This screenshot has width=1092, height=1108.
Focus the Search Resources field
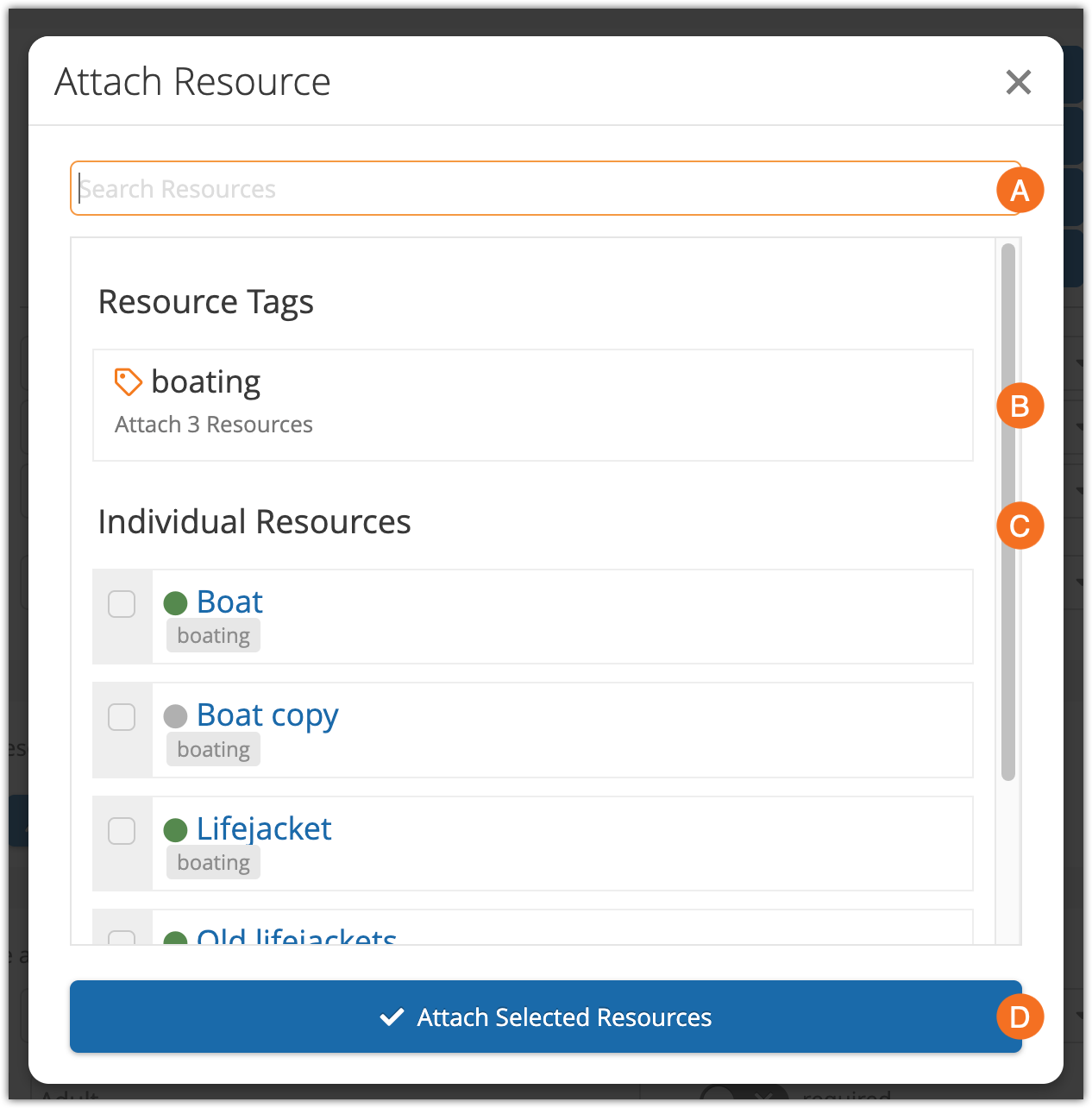coord(545,188)
